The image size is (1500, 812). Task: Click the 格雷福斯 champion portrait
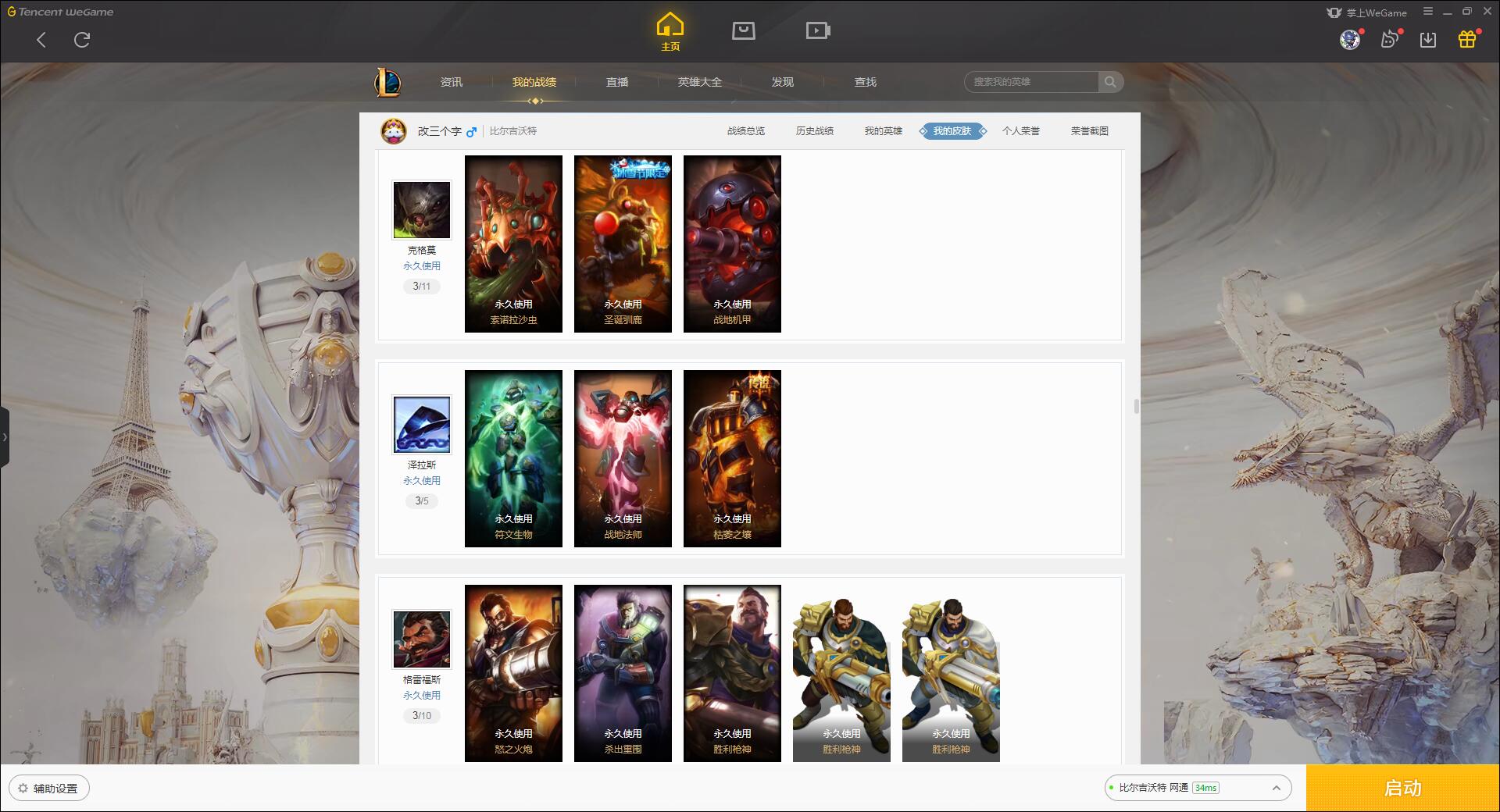[x=422, y=639]
